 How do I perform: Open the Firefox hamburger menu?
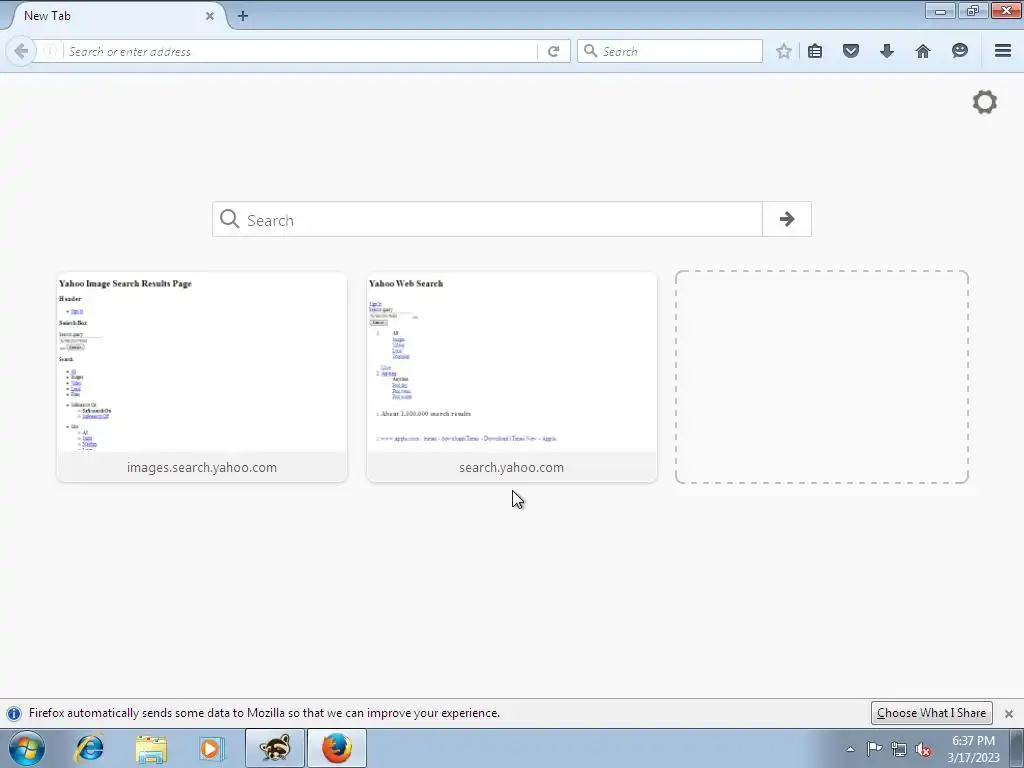point(1003,50)
